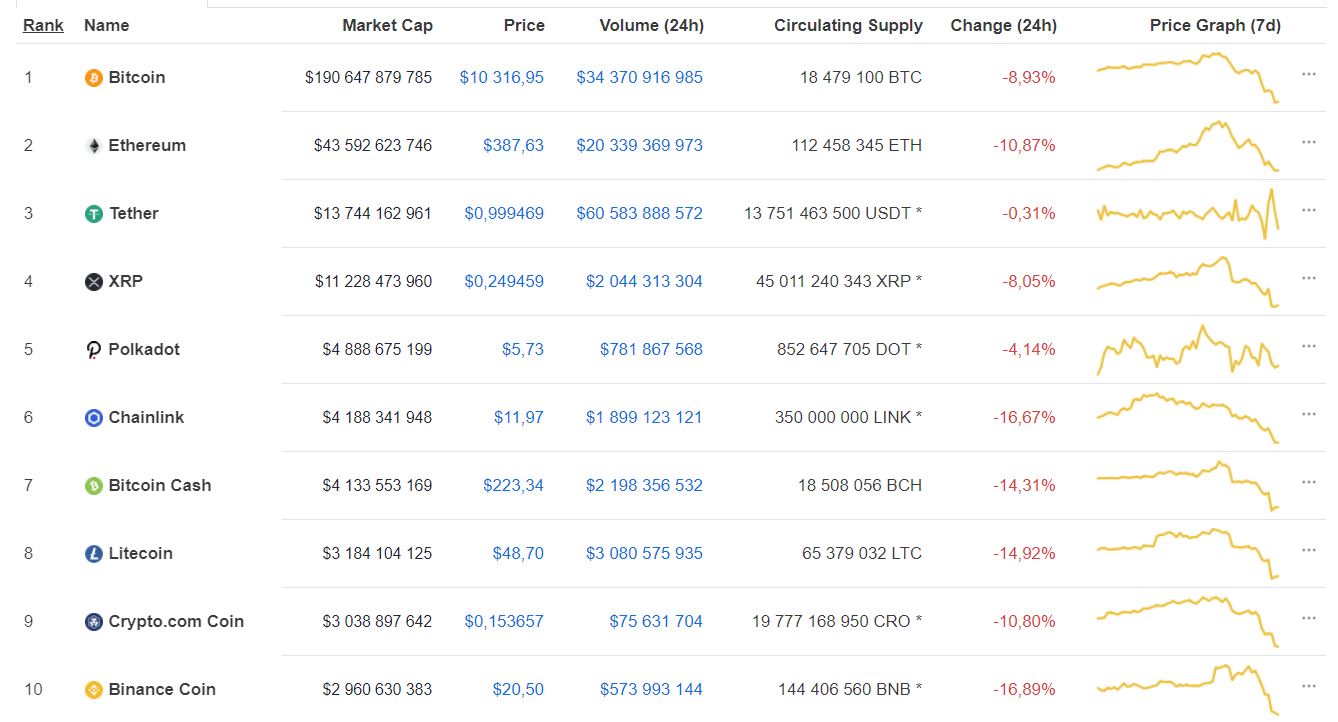Open the Binance Coin name link

click(162, 689)
